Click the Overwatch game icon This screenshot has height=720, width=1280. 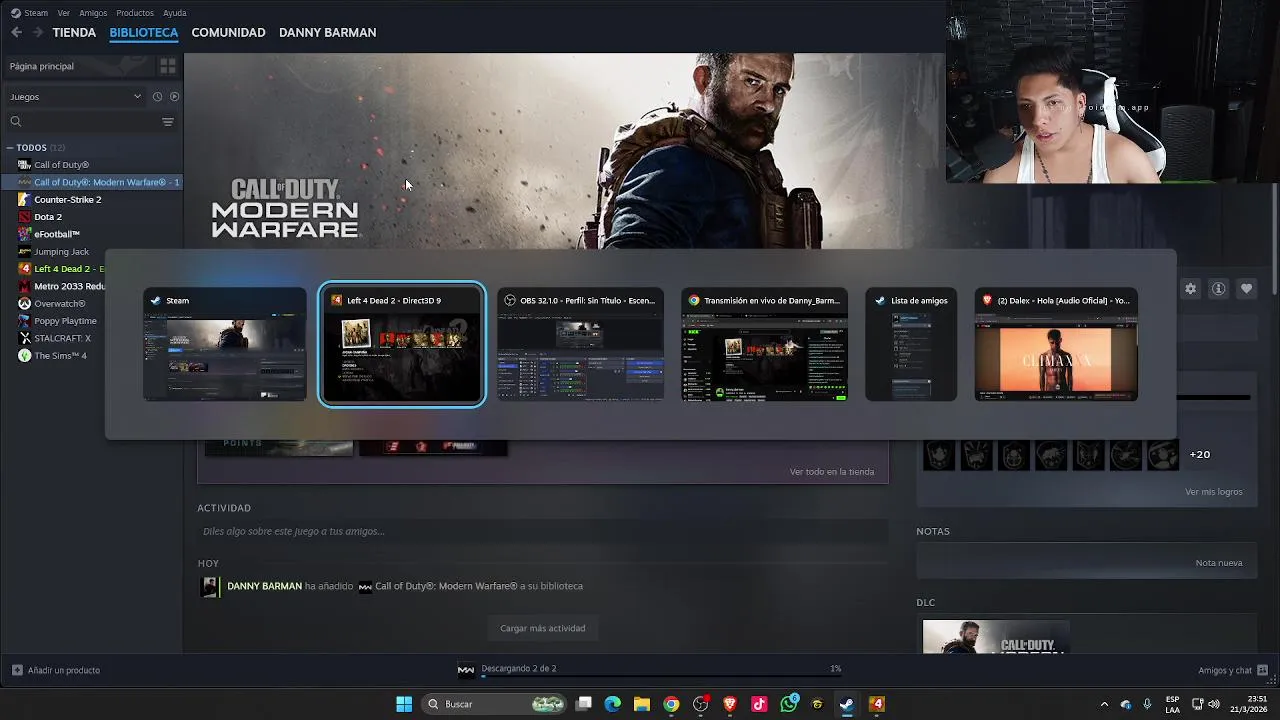pos(25,304)
